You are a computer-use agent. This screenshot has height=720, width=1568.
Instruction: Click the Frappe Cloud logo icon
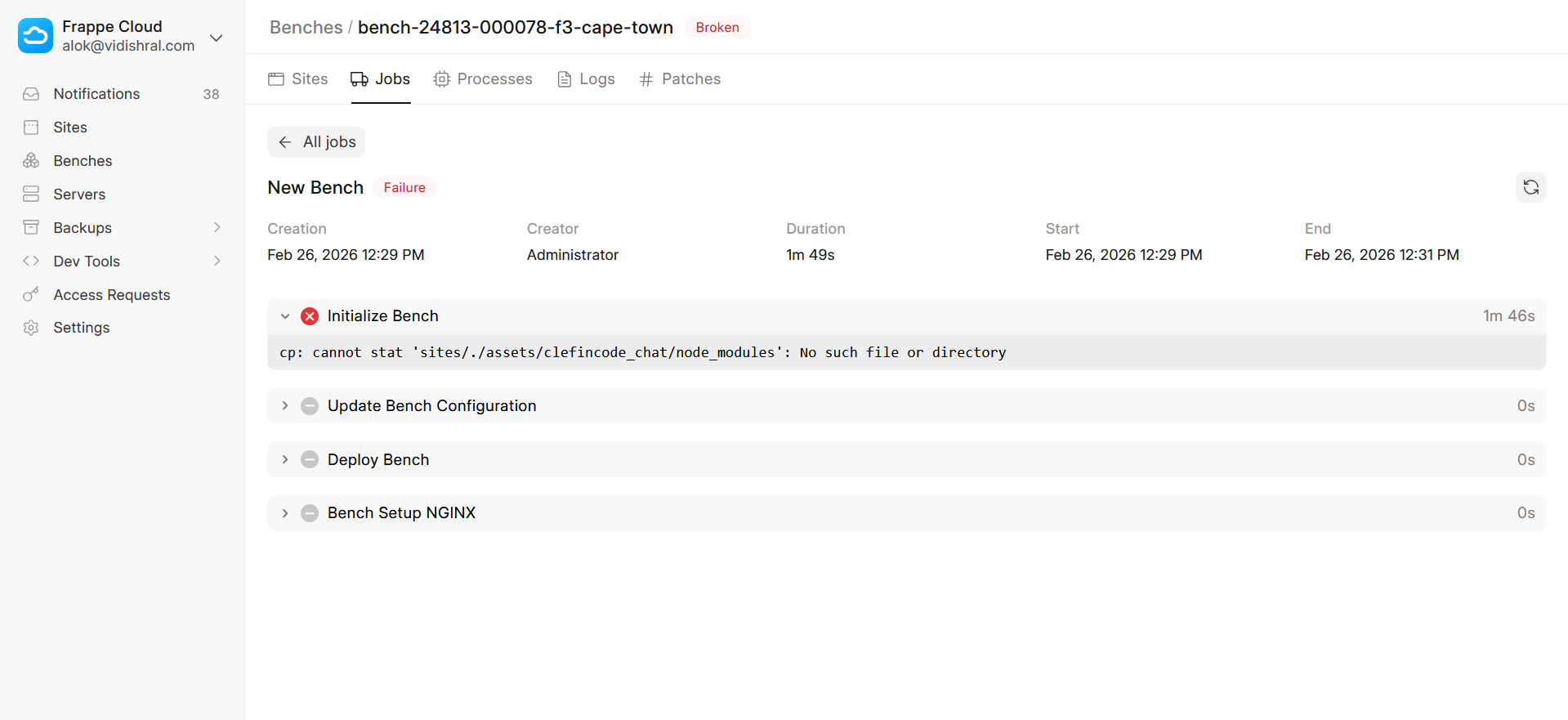[x=35, y=36]
